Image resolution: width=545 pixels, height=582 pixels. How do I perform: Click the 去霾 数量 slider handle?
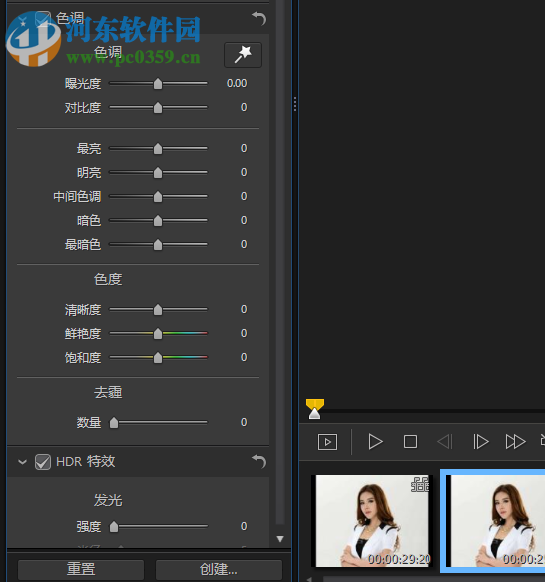pyautogui.click(x=114, y=422)
